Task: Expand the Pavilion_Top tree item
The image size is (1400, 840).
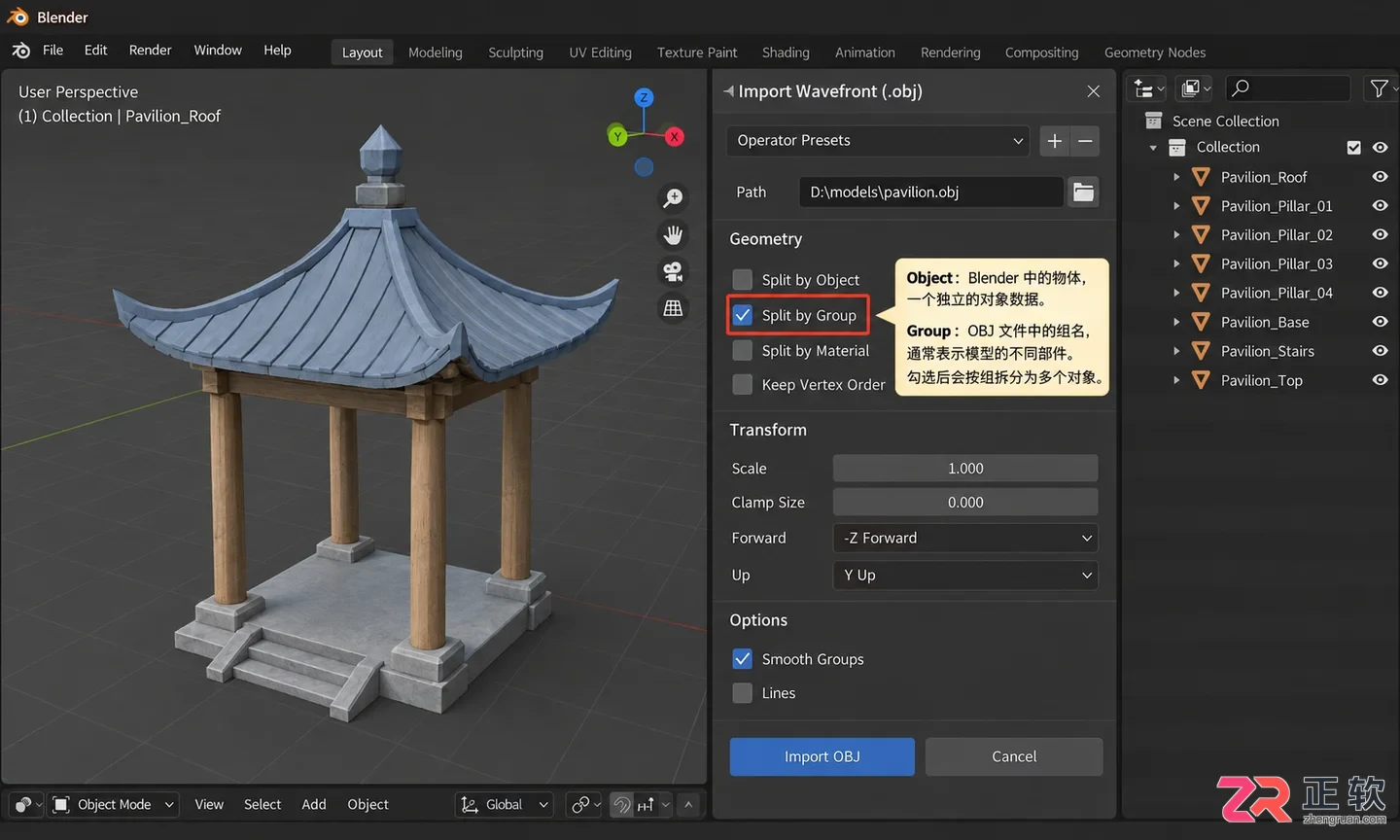Action: (x=1176, y=380)
